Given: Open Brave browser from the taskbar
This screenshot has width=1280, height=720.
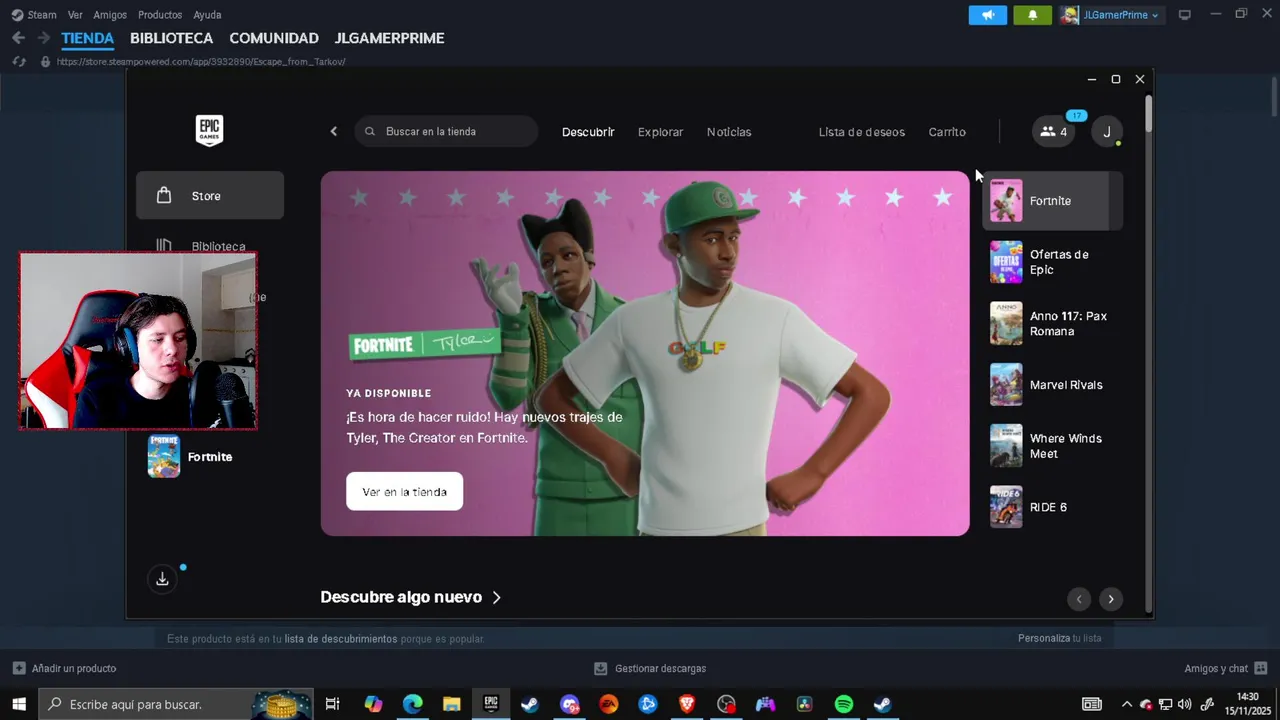Looking at the screenshot, I should tap(687, 704).
